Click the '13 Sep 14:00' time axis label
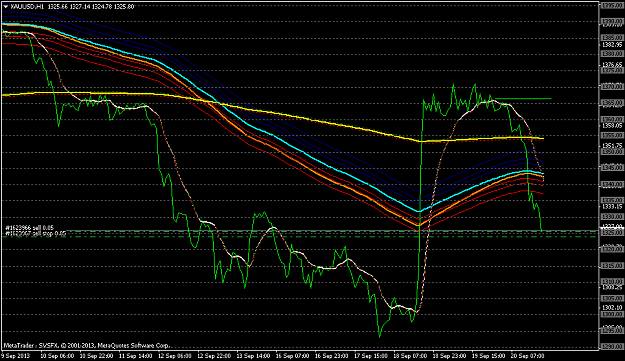Screen dimensions: 625x361 (253, 356)
